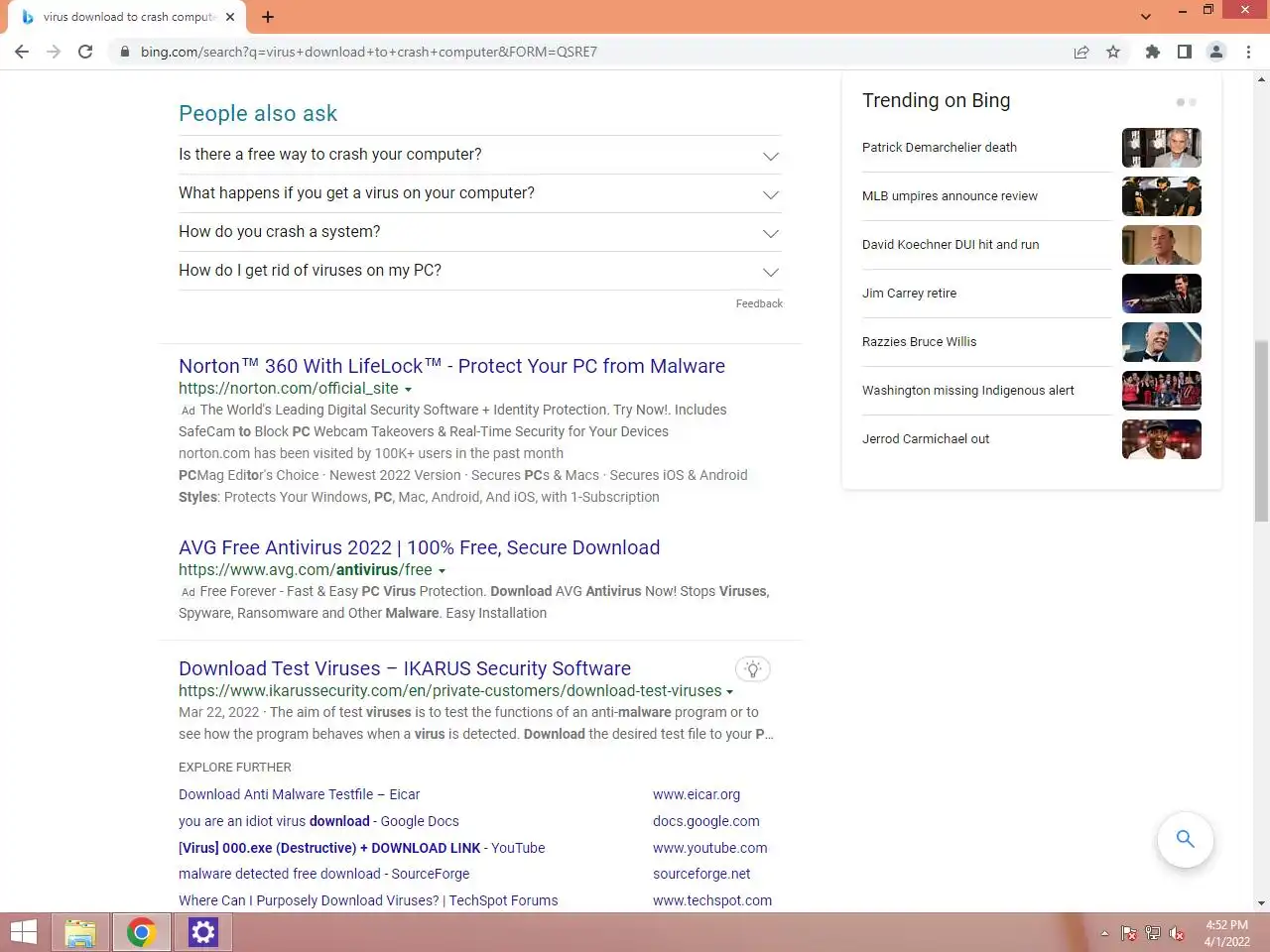Screen dimensions: 1270x952
Task: Click the www.techspot.com link
Action: pos(712,900)
